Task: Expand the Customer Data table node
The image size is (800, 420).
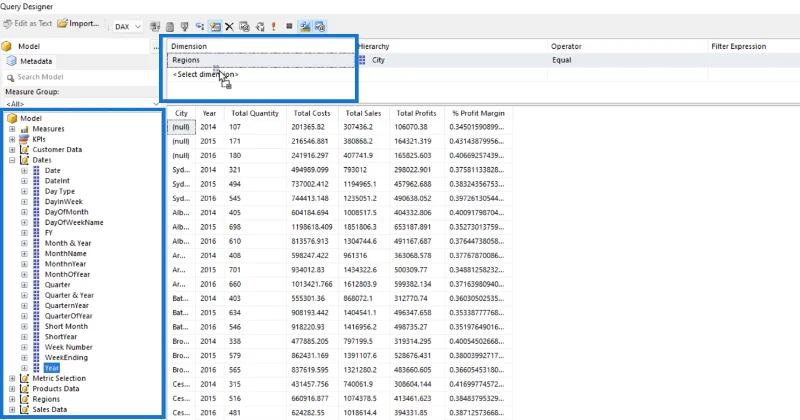Action: pyautogui.click(x=12, y=150)
